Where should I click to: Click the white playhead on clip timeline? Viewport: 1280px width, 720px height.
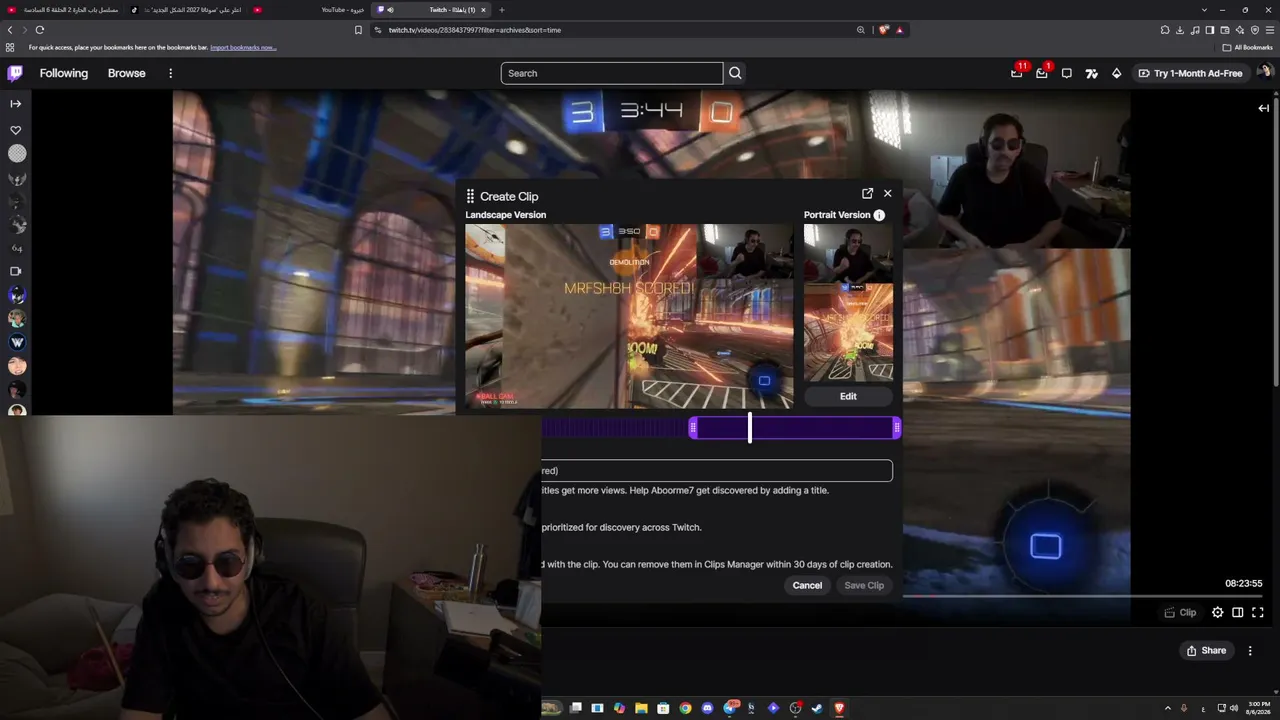[x=750, y=428]
